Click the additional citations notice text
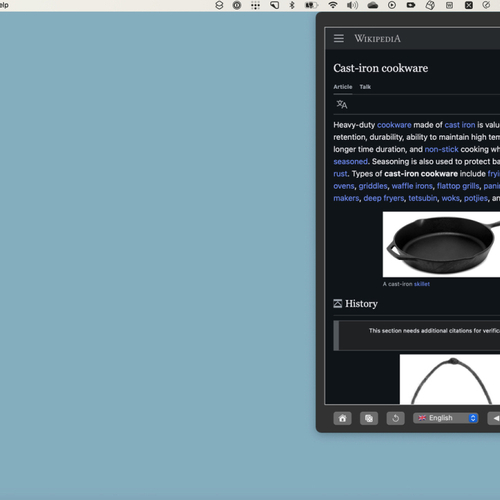The width and height of the screenshot is (500, 500). pos(434,331)
